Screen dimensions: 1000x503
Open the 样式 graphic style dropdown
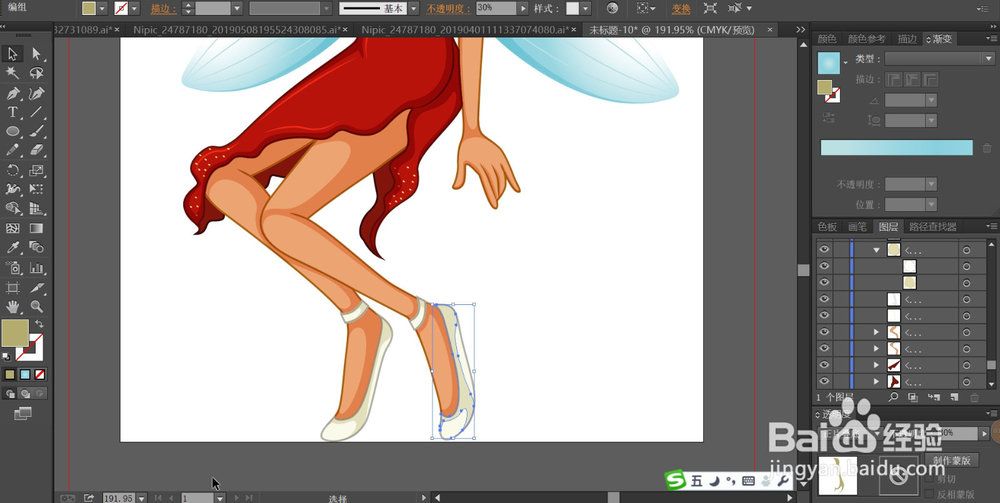click(x=585, y=8)
